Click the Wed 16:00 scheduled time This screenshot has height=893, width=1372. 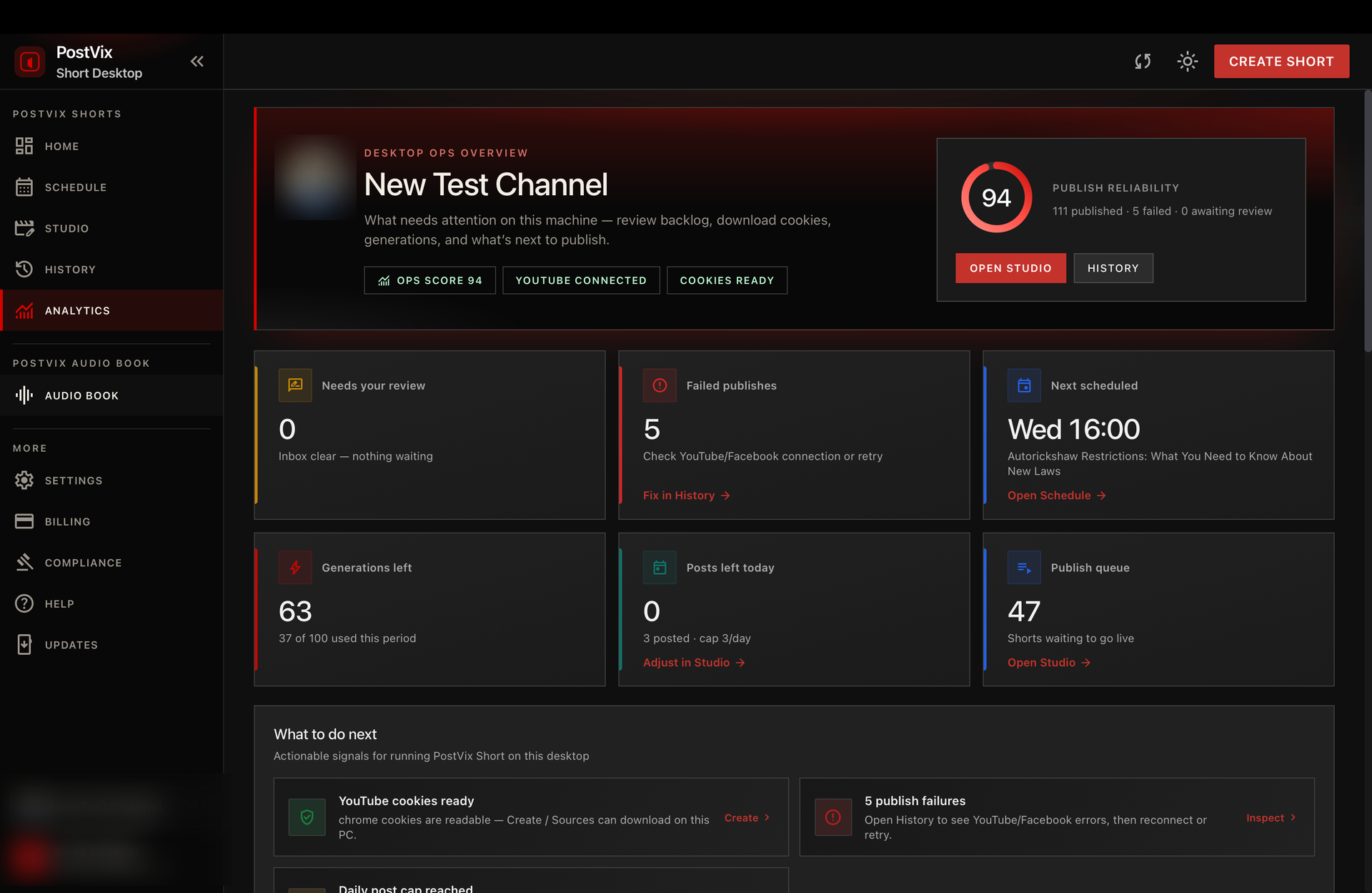point(1073,430)
